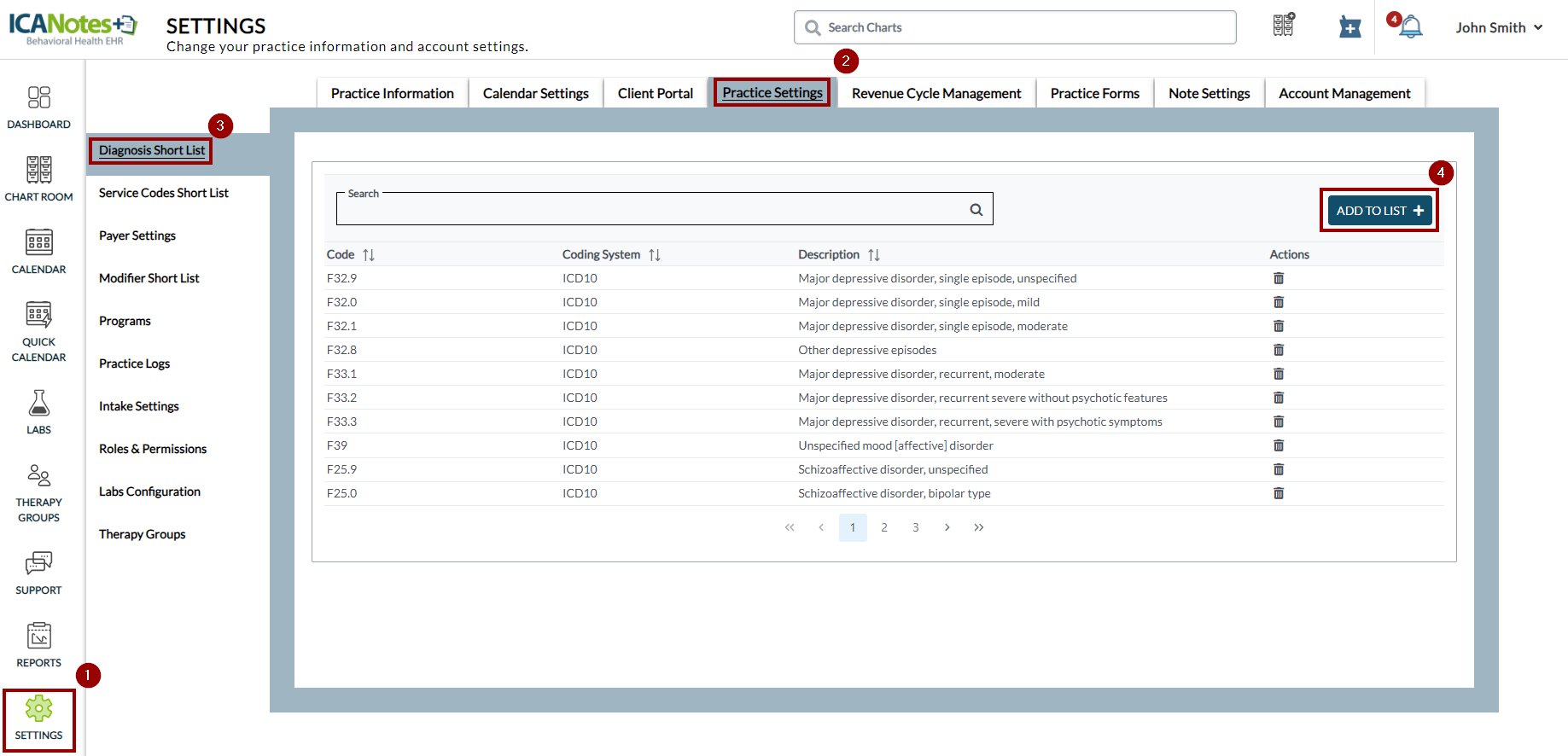This screenshot has width=1568, height=756.
Task: Sort by the Coding System column
Action: pos(655,255)
